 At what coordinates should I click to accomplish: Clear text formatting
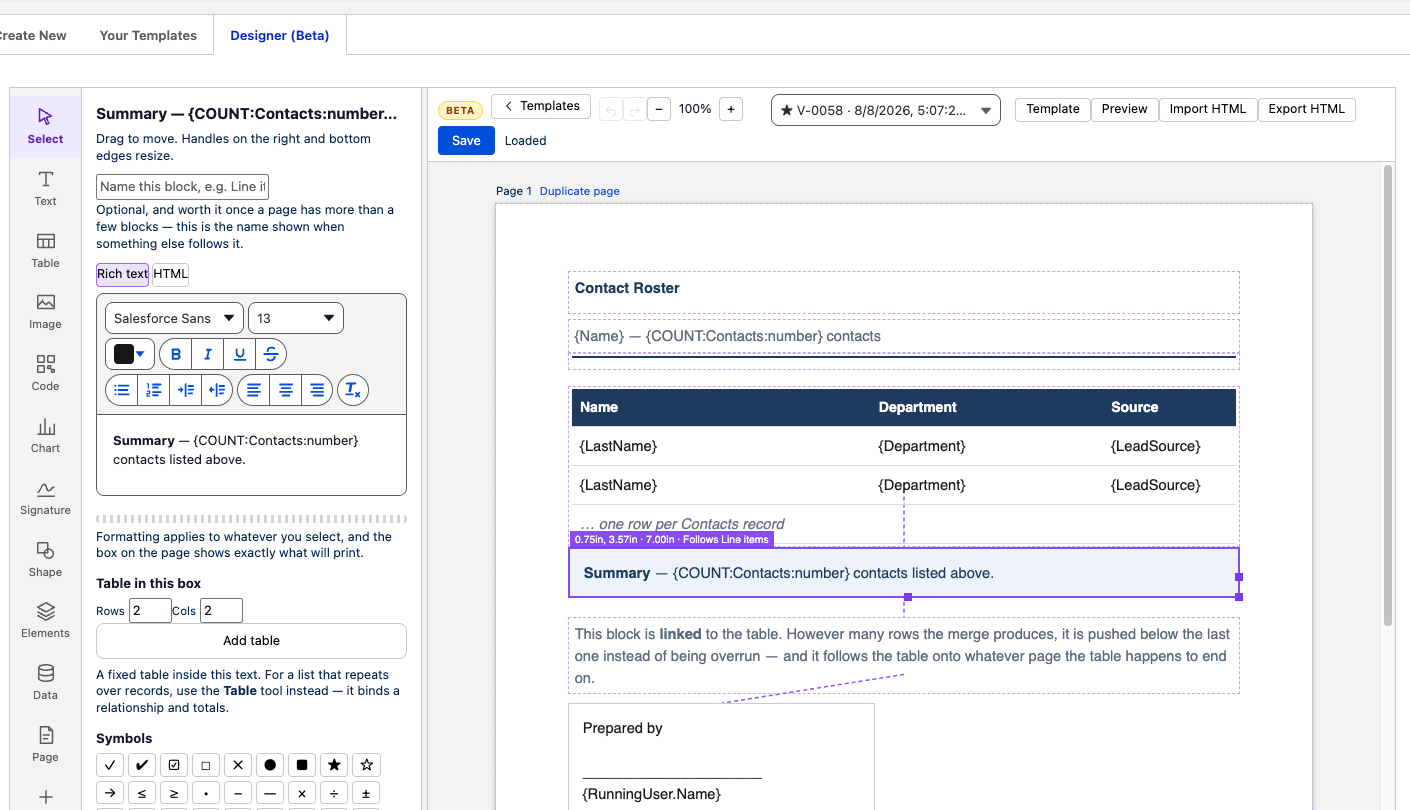tap(353, 390)
